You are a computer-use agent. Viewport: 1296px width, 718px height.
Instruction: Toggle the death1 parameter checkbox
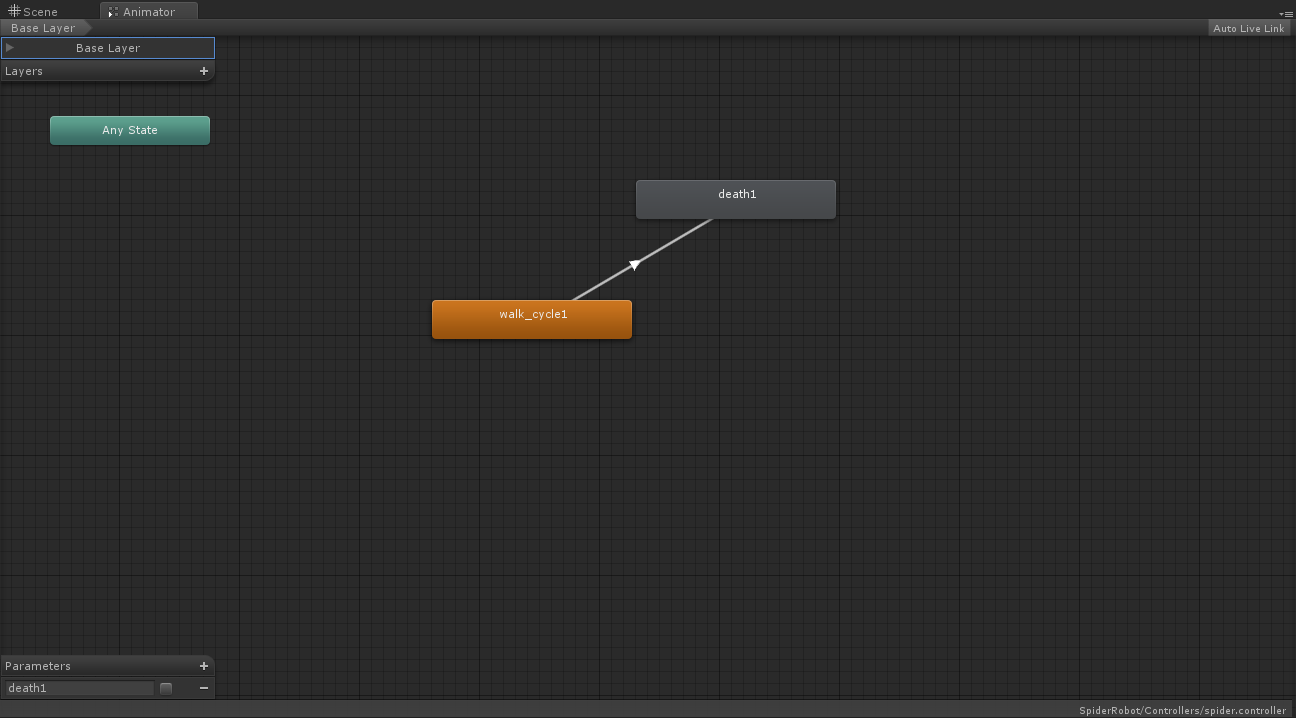[166, 688]
